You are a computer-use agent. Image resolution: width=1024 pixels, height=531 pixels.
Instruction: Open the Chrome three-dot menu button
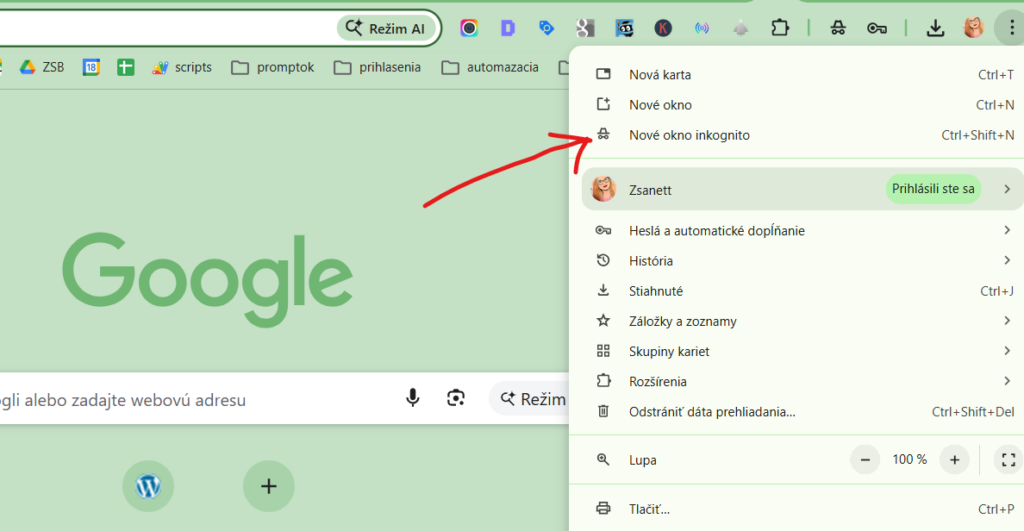point(1011,28)
